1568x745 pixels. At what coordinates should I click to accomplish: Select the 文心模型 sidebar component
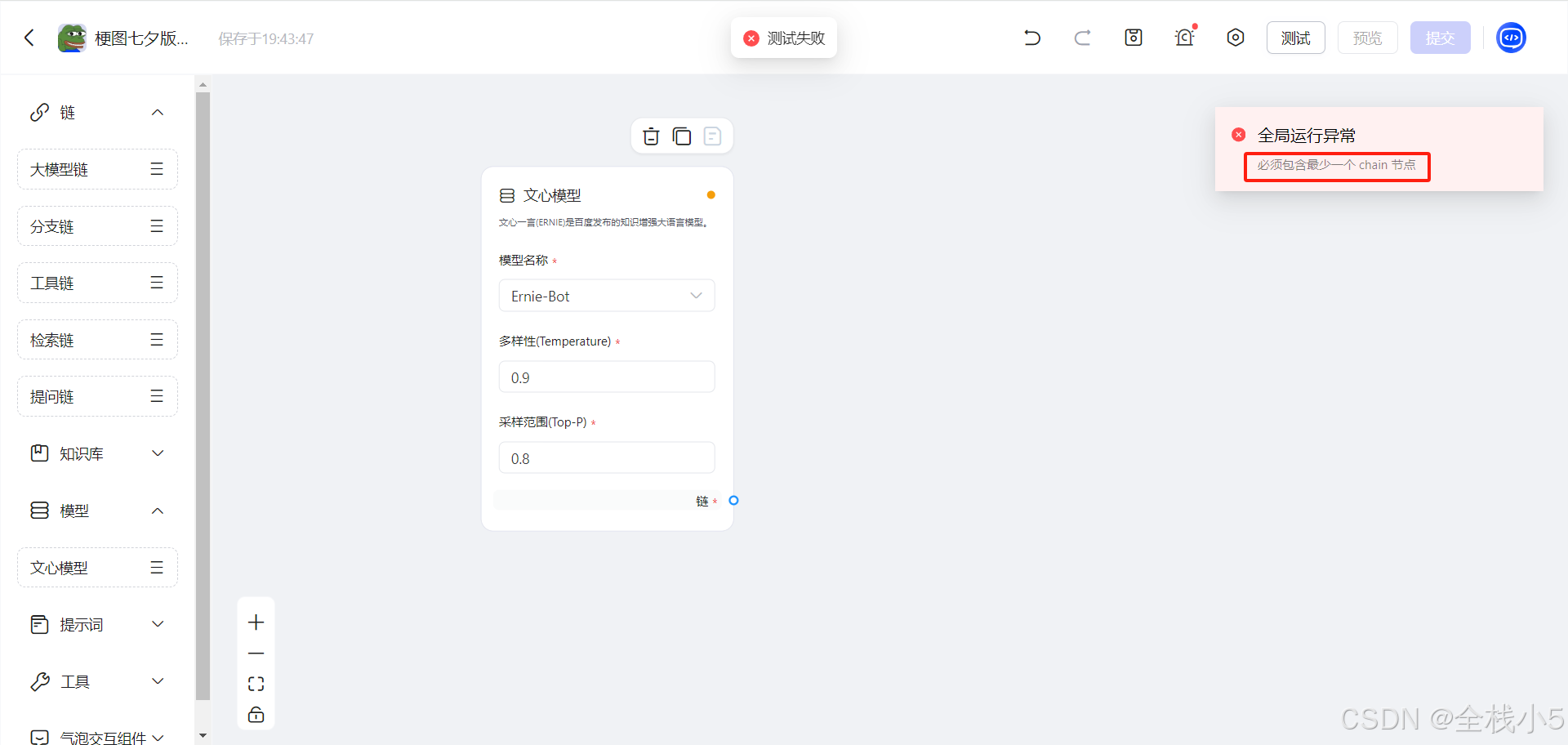[97, 567]
